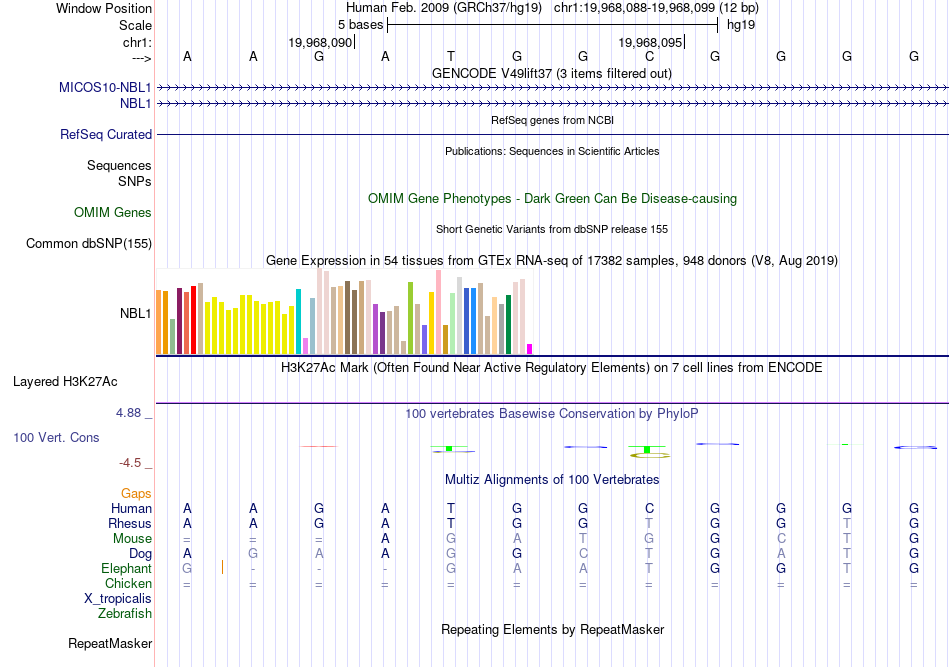Screen dimensions: 950x667
Task: Select the Zebrafish alignment row label
Action: coord(124,614)
